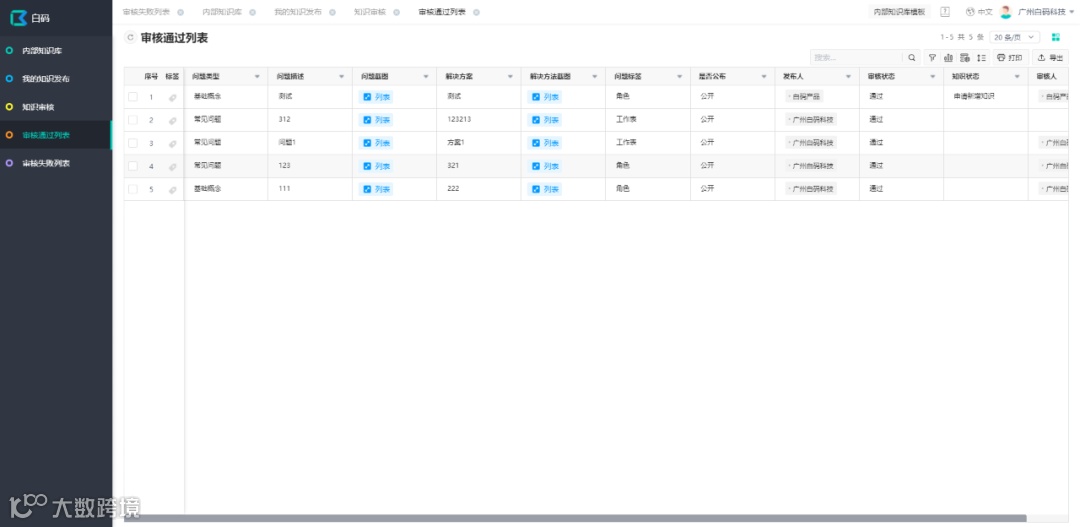Open the 发布人 column dropdown arrow
Screen dimensions: 1080x527
point(849,76)
